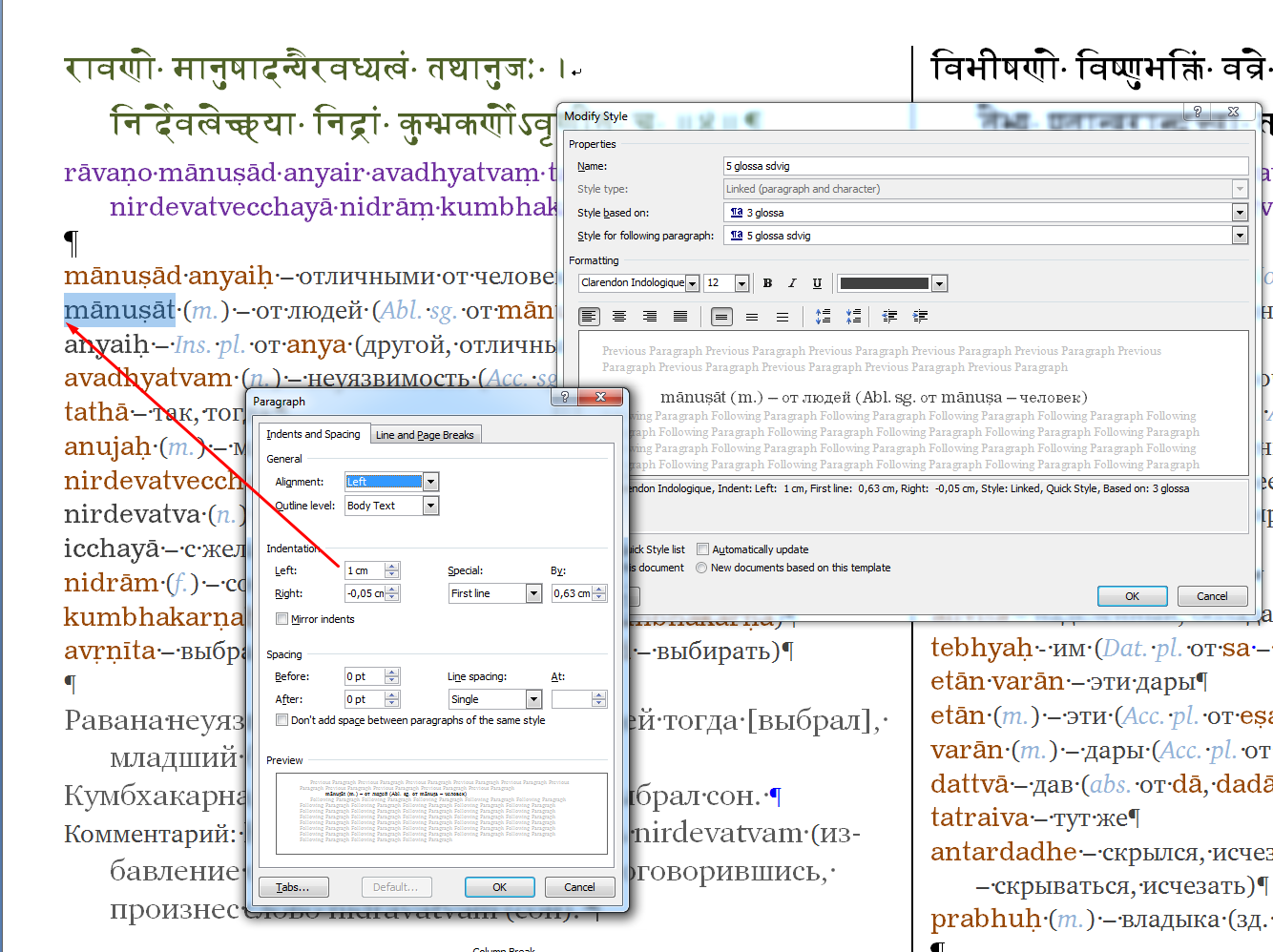The height and width of the screenshot is (952, 1273).
Task: Open the Outline level dropdown
Action: [x=431, y=506]
